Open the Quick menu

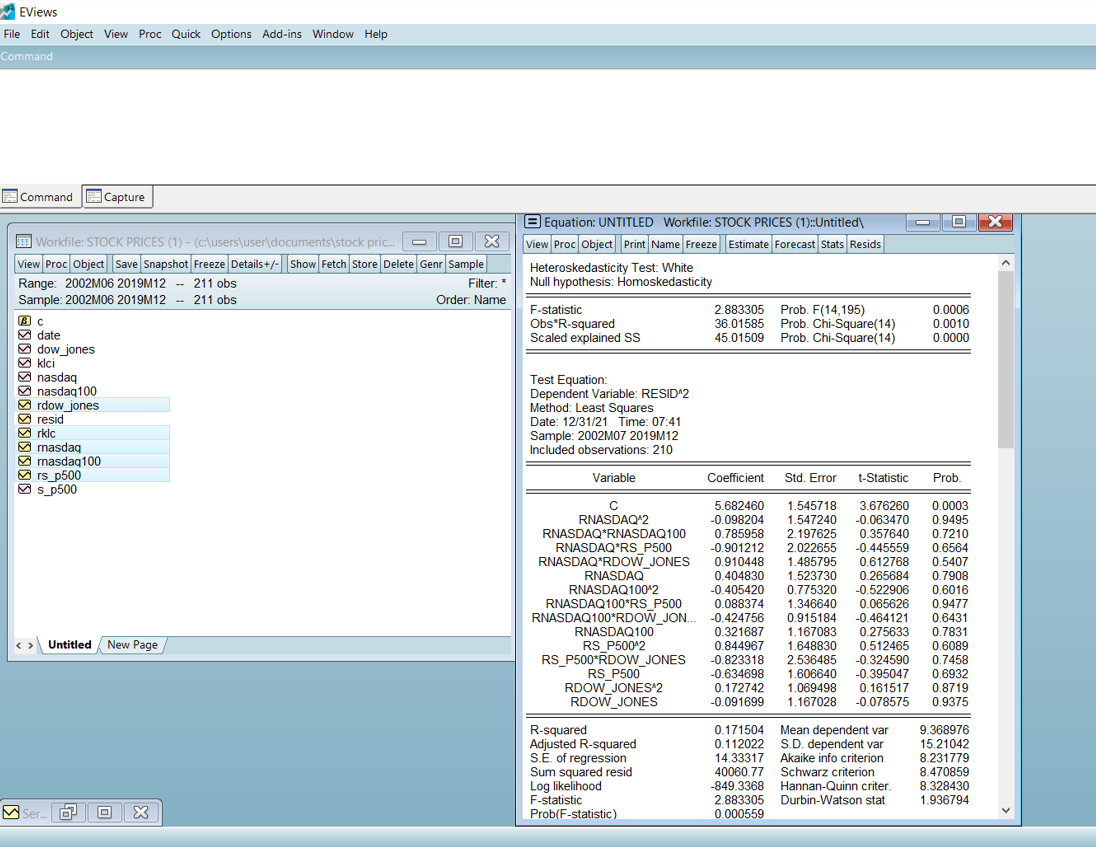click(x=186, y=33)
